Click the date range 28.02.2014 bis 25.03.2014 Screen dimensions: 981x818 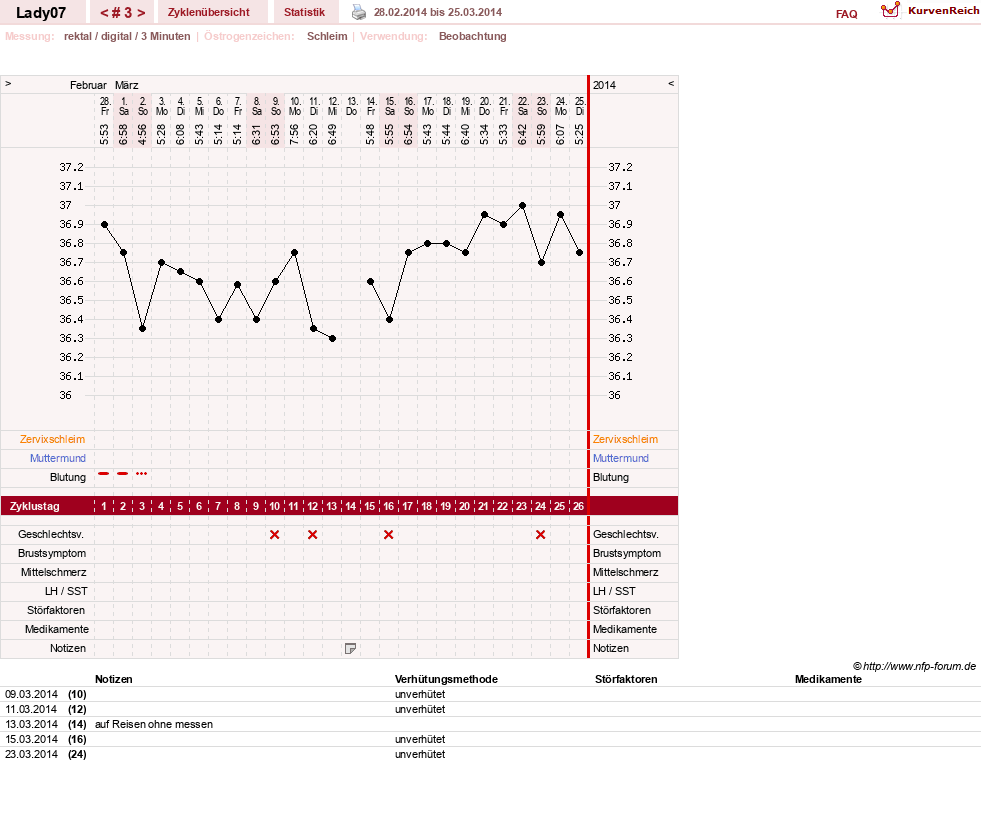pyautogui.click(x=438, y=12)
